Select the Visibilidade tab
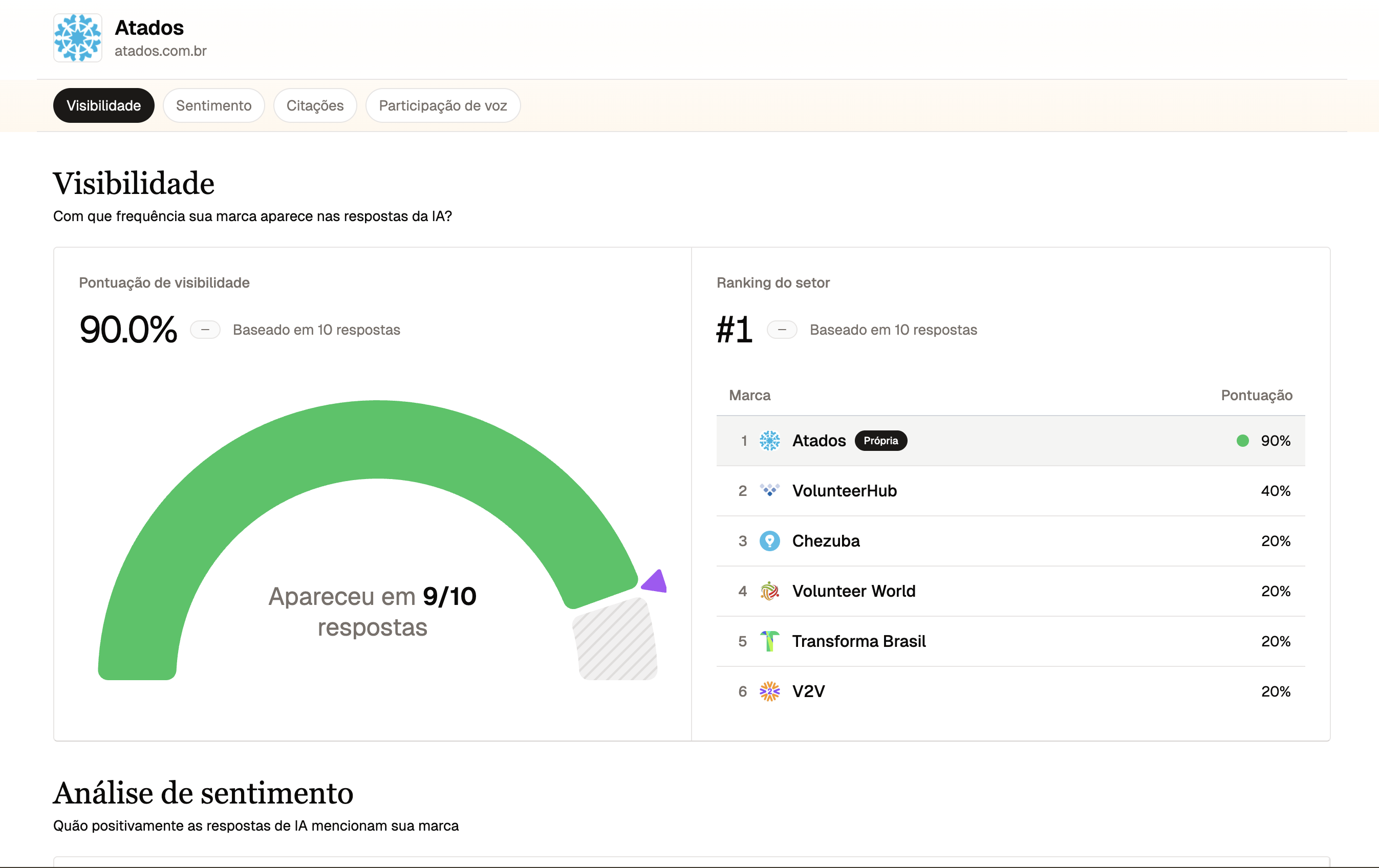The image size is (1379, 868). click(x=103, y=105)
